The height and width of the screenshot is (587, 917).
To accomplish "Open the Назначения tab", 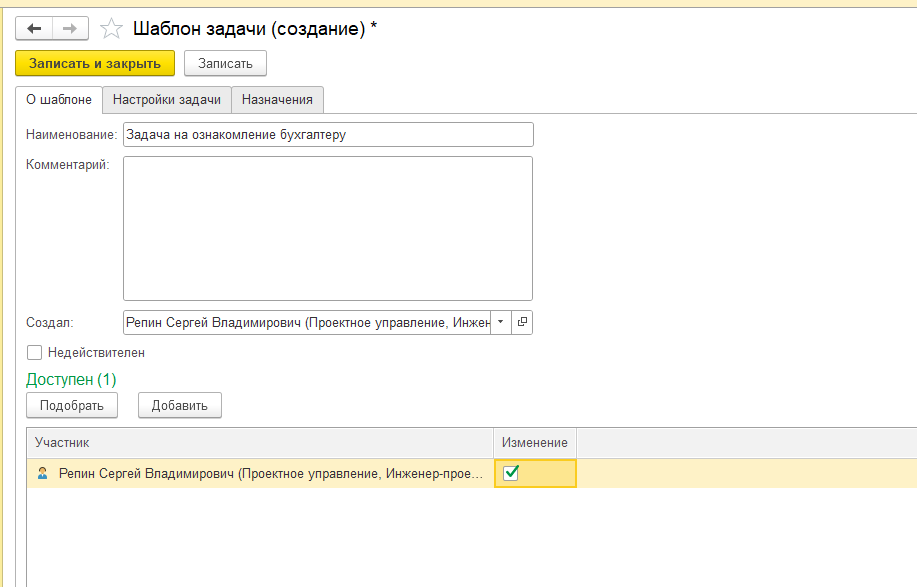I will point(277,100).
